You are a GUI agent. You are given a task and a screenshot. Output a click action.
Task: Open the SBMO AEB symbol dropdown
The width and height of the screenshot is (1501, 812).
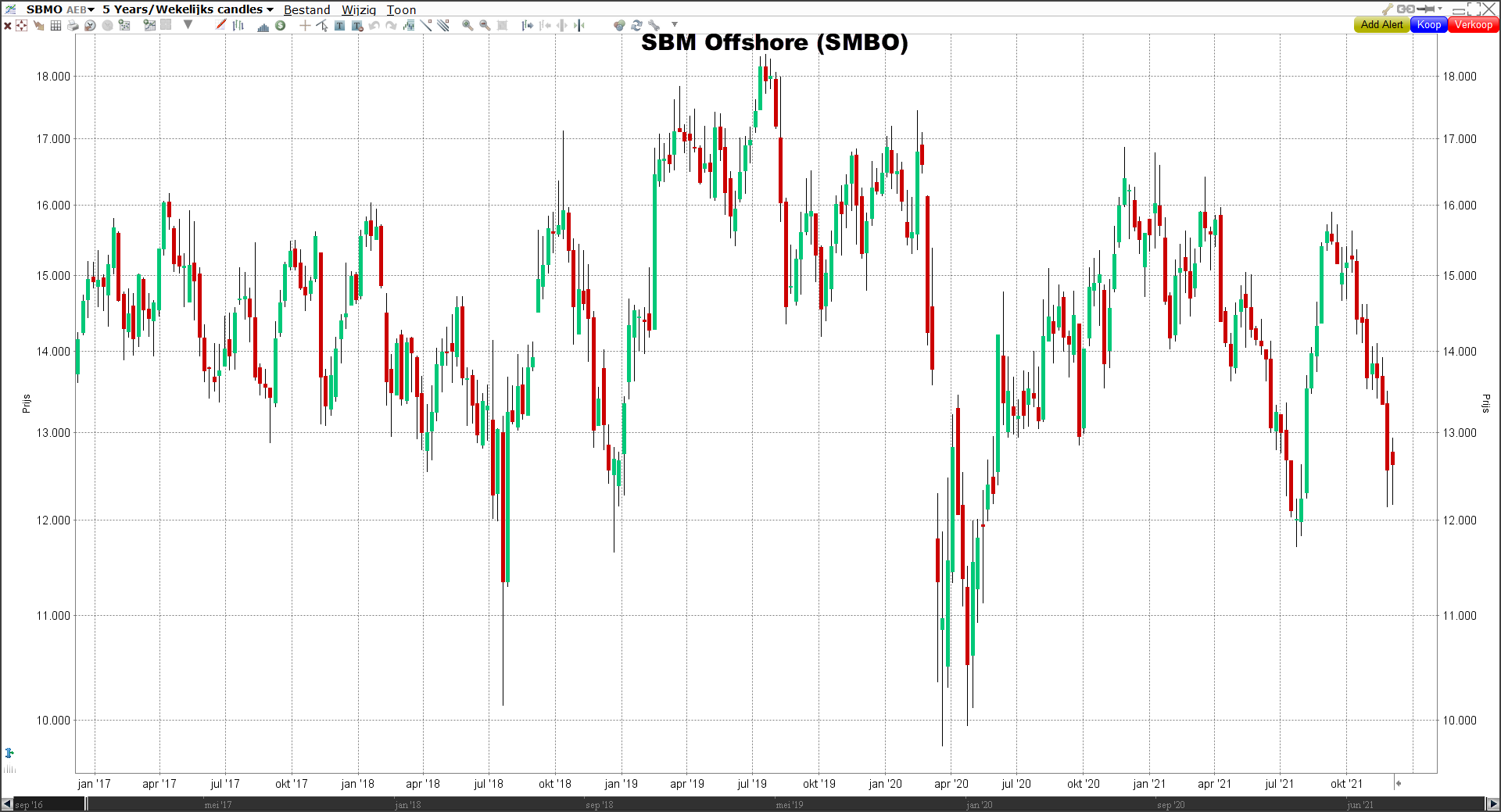pos(60,9)
